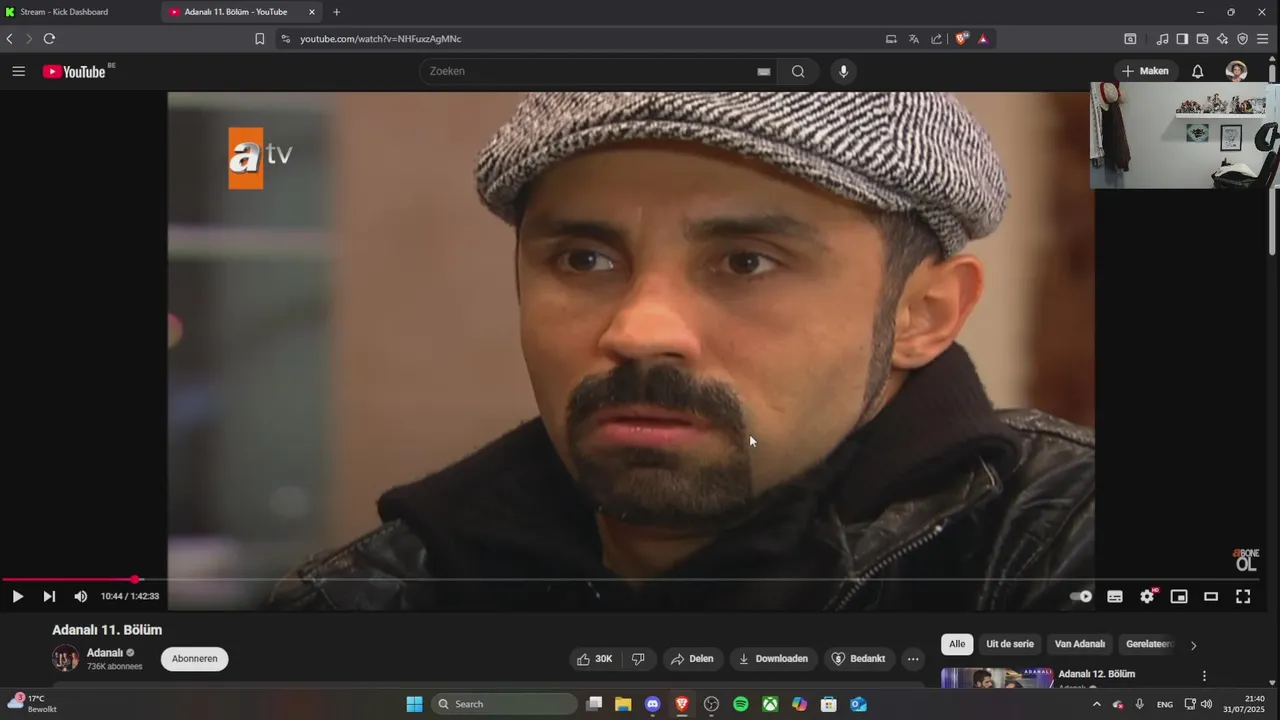Image resolution: width=1280 pixels, height=720 pixels.
Task: Open the on-screen keyboard in search box
Action: point(764,71)
